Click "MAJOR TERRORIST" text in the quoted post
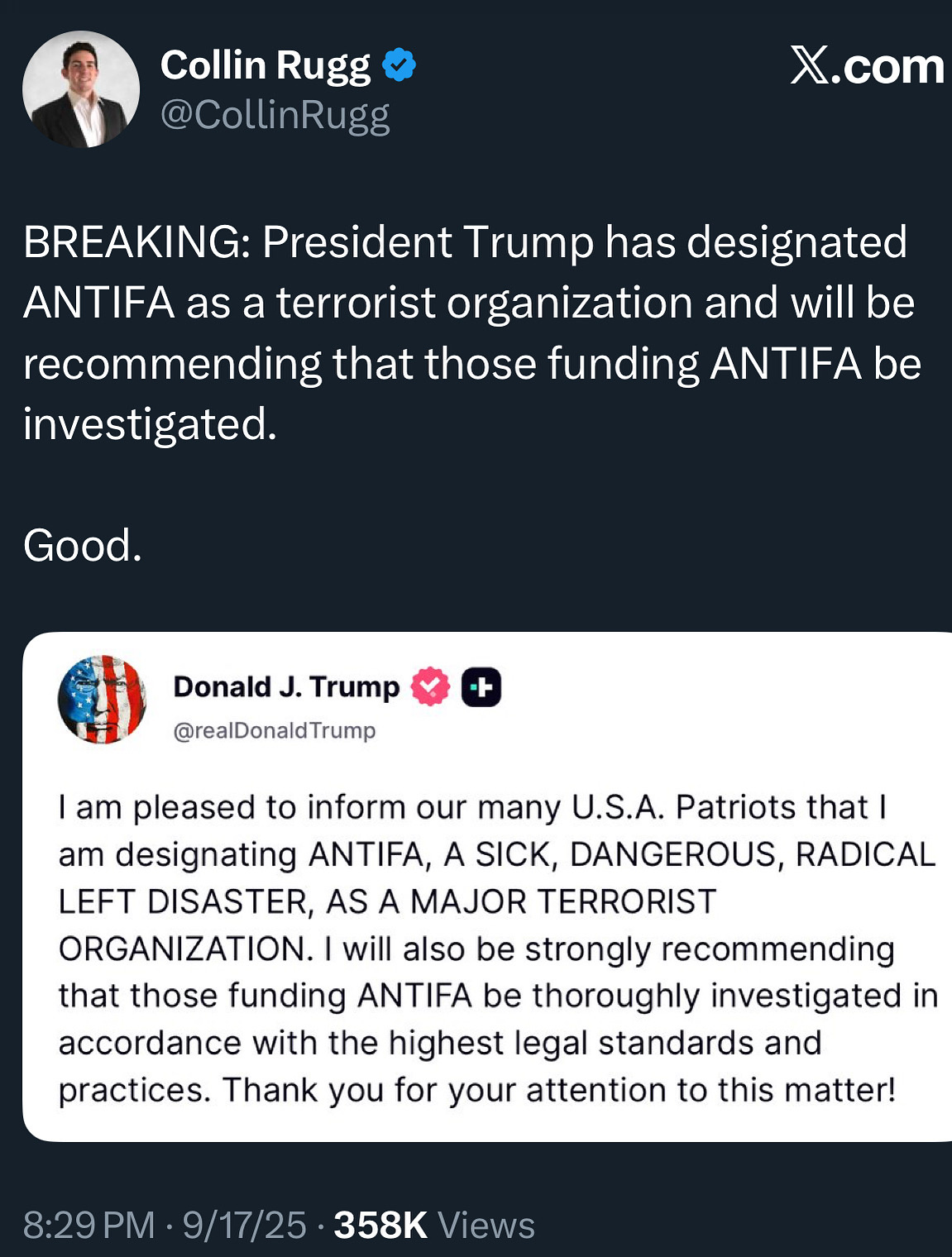952x1257 pixels. point(562,901)
